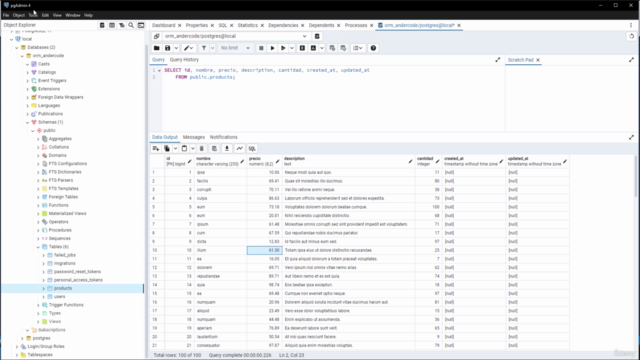The image size is (640, 360).
Task: Click the SQL button in Data Output toolbar
Action: coord(252,149)
